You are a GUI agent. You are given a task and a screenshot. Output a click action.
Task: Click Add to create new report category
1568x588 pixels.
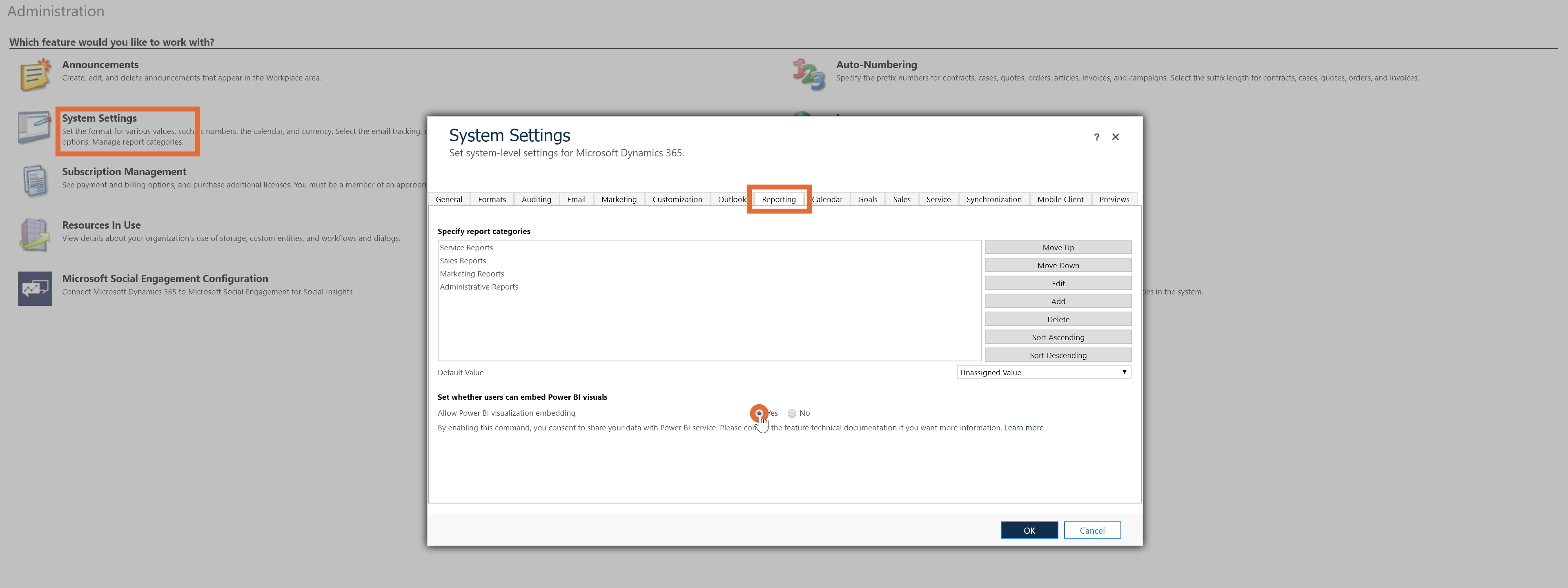1058,301
